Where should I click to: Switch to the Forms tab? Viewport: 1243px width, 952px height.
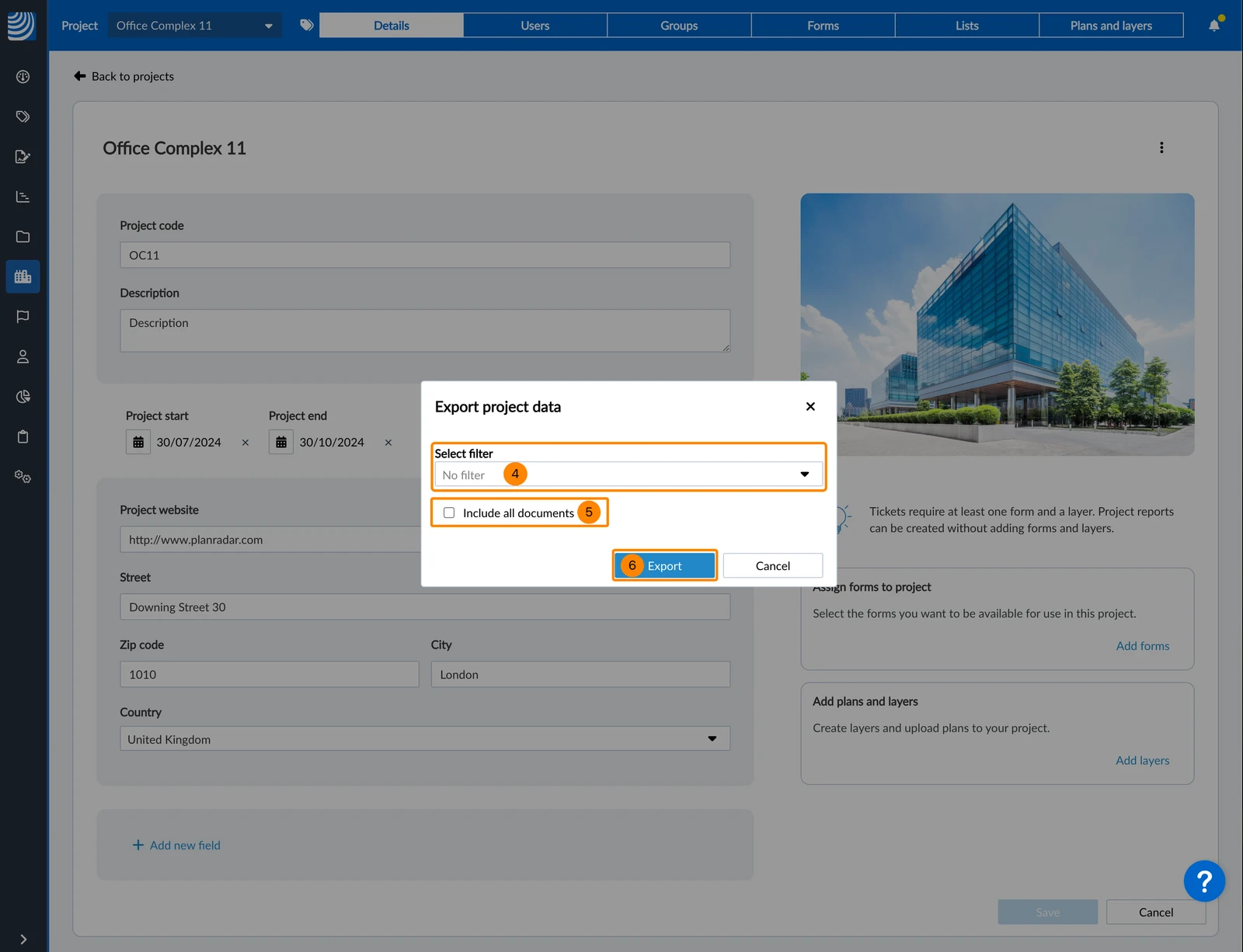tap(823, 26)
